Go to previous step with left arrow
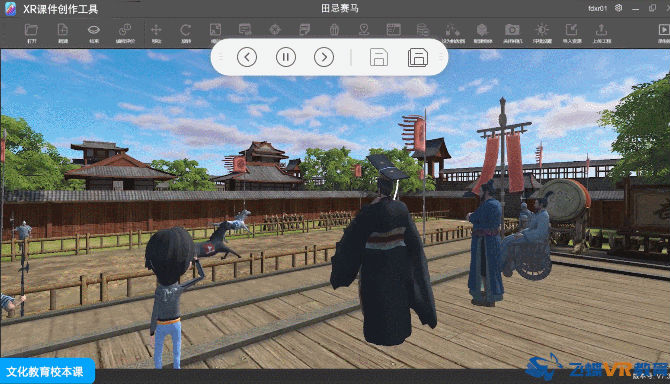Image resolution: width=670 pixels, height=384 pixels. pyautogui.click(x=247, y=57)
